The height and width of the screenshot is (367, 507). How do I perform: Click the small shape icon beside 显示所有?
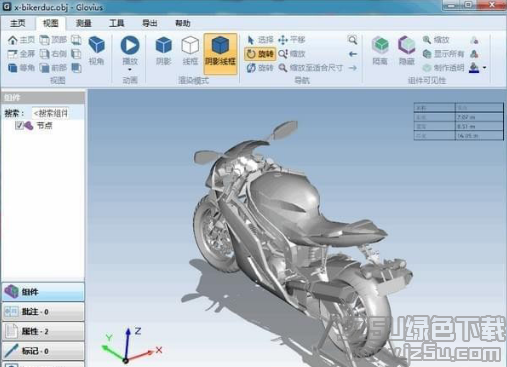[474, 54]
